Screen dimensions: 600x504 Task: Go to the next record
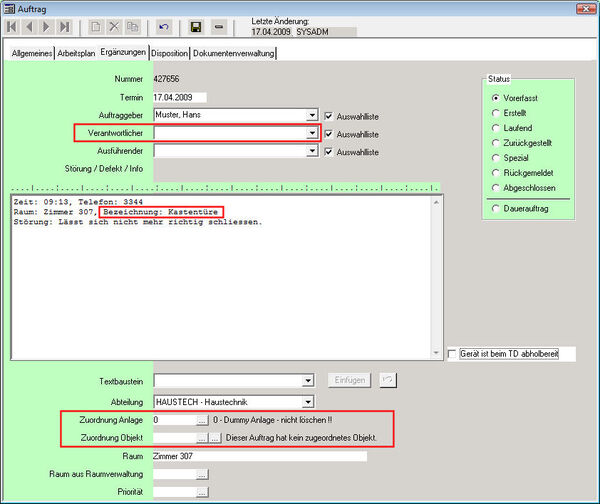47,27
